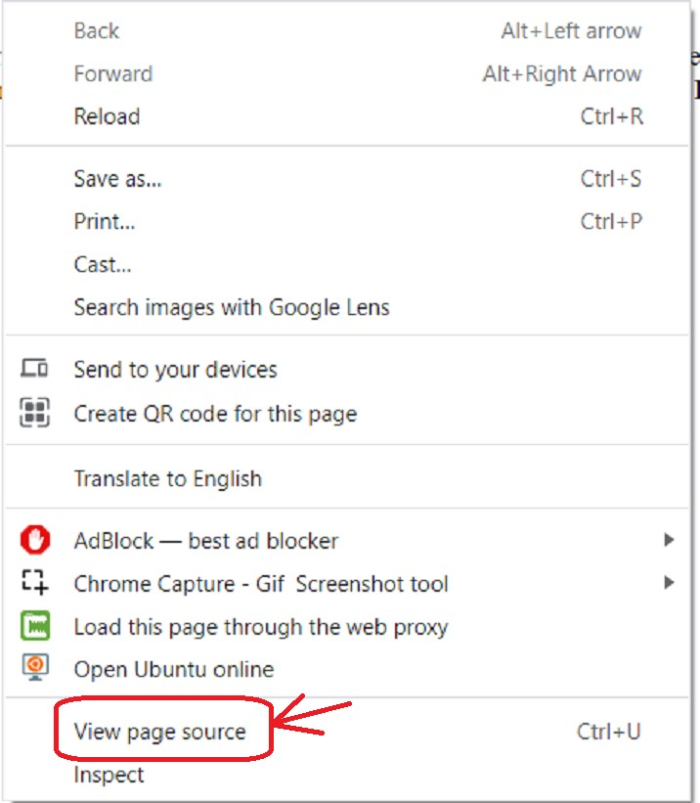
Task: Select Translate to English
Action: point(167,478)
